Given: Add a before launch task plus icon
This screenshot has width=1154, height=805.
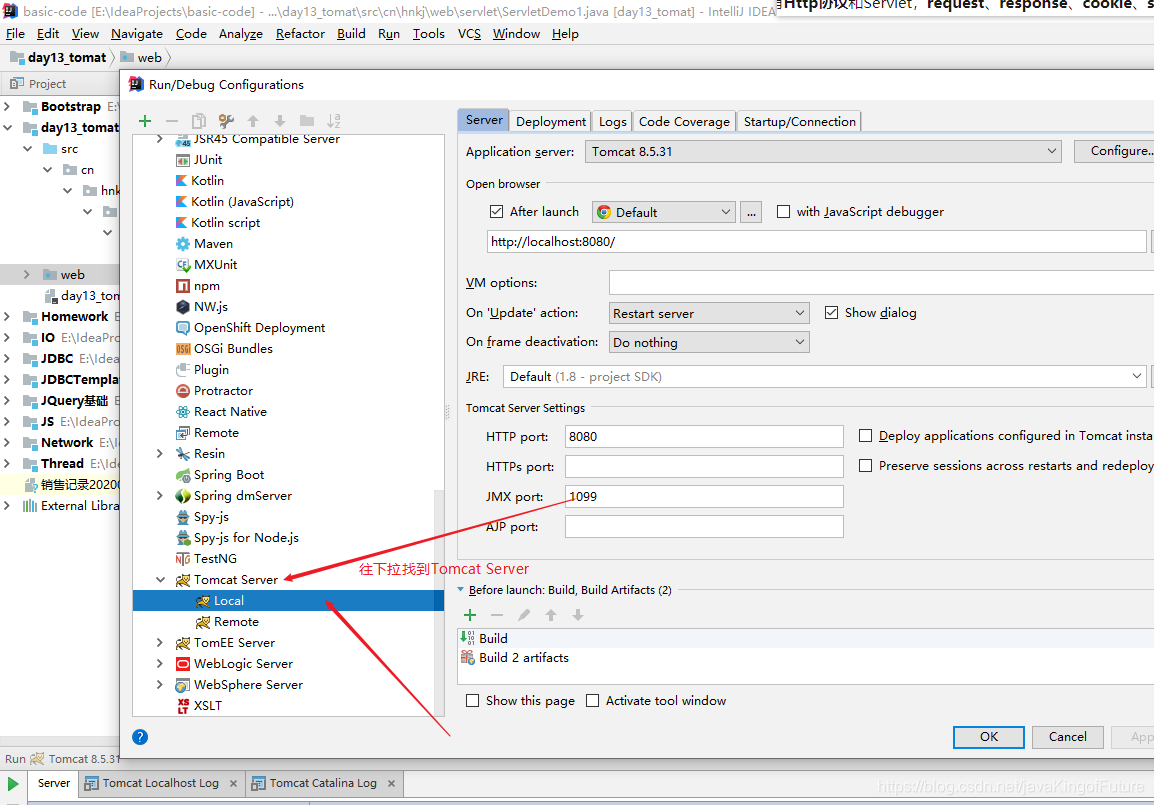Looking at the screenshot, I should coord(470,615).
